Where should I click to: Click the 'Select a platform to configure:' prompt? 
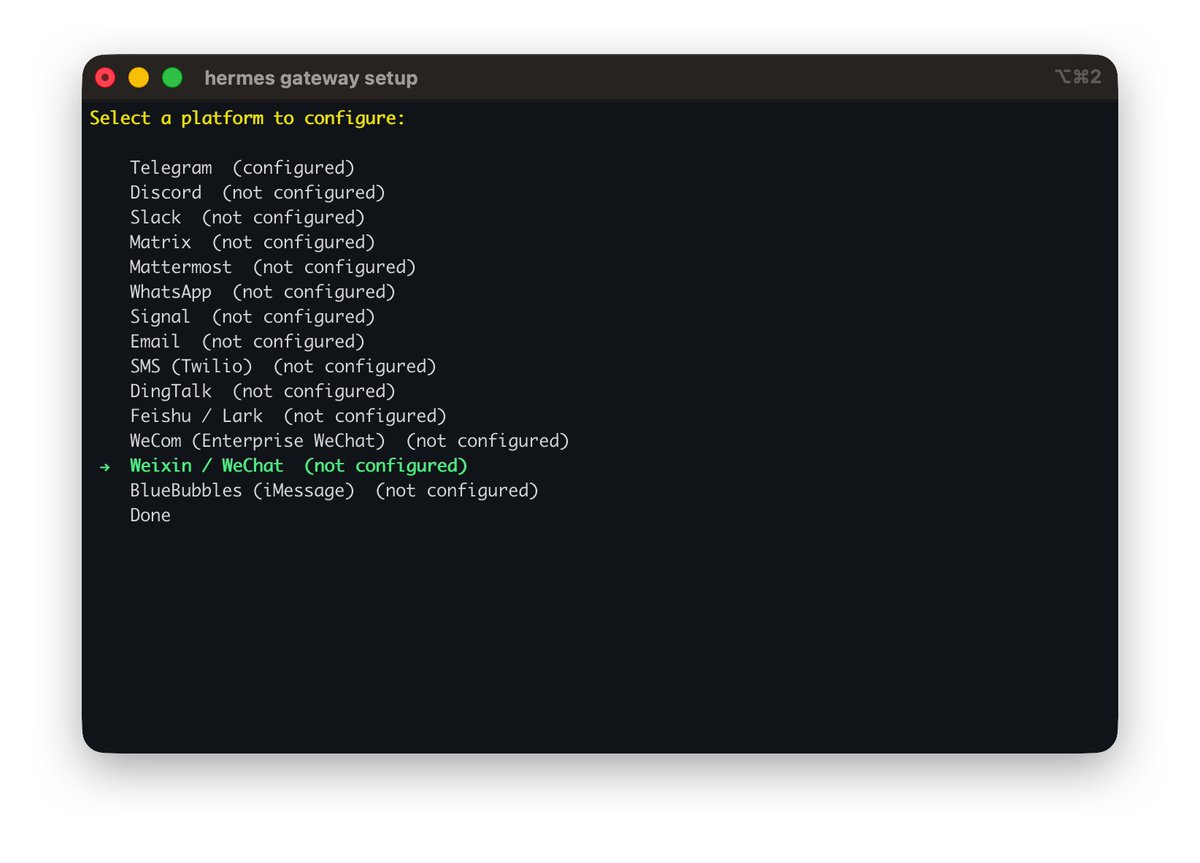248,118
